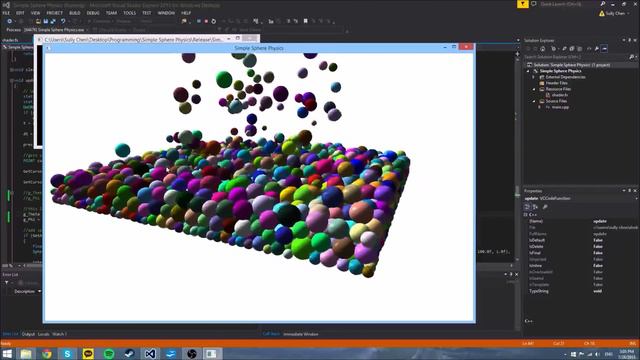Click the TypeString property row

pyautogui.click(x=580, y=291)
